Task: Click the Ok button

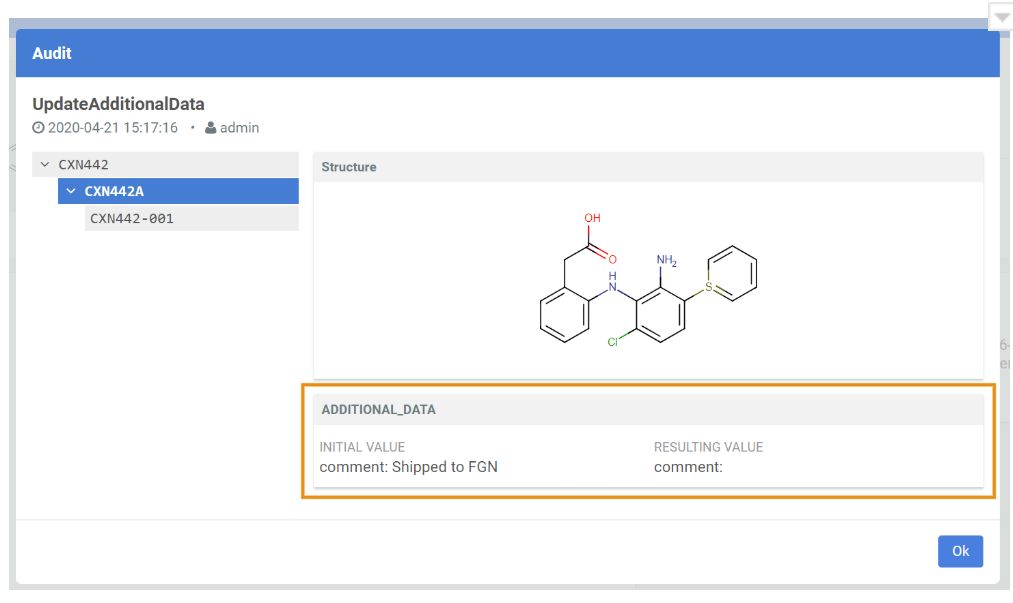Action: point(960,551)
